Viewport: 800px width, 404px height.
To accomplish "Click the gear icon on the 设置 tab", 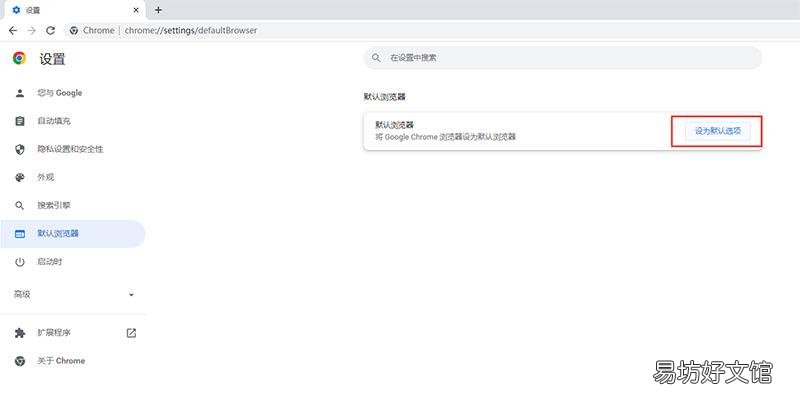I will (x=16, y=10).
